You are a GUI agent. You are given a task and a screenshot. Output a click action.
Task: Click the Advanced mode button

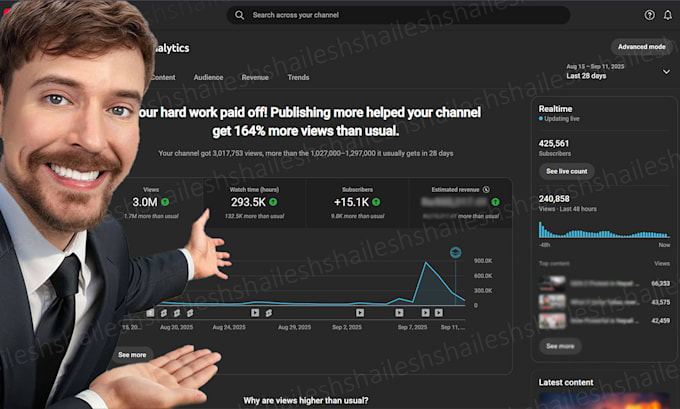642,47
